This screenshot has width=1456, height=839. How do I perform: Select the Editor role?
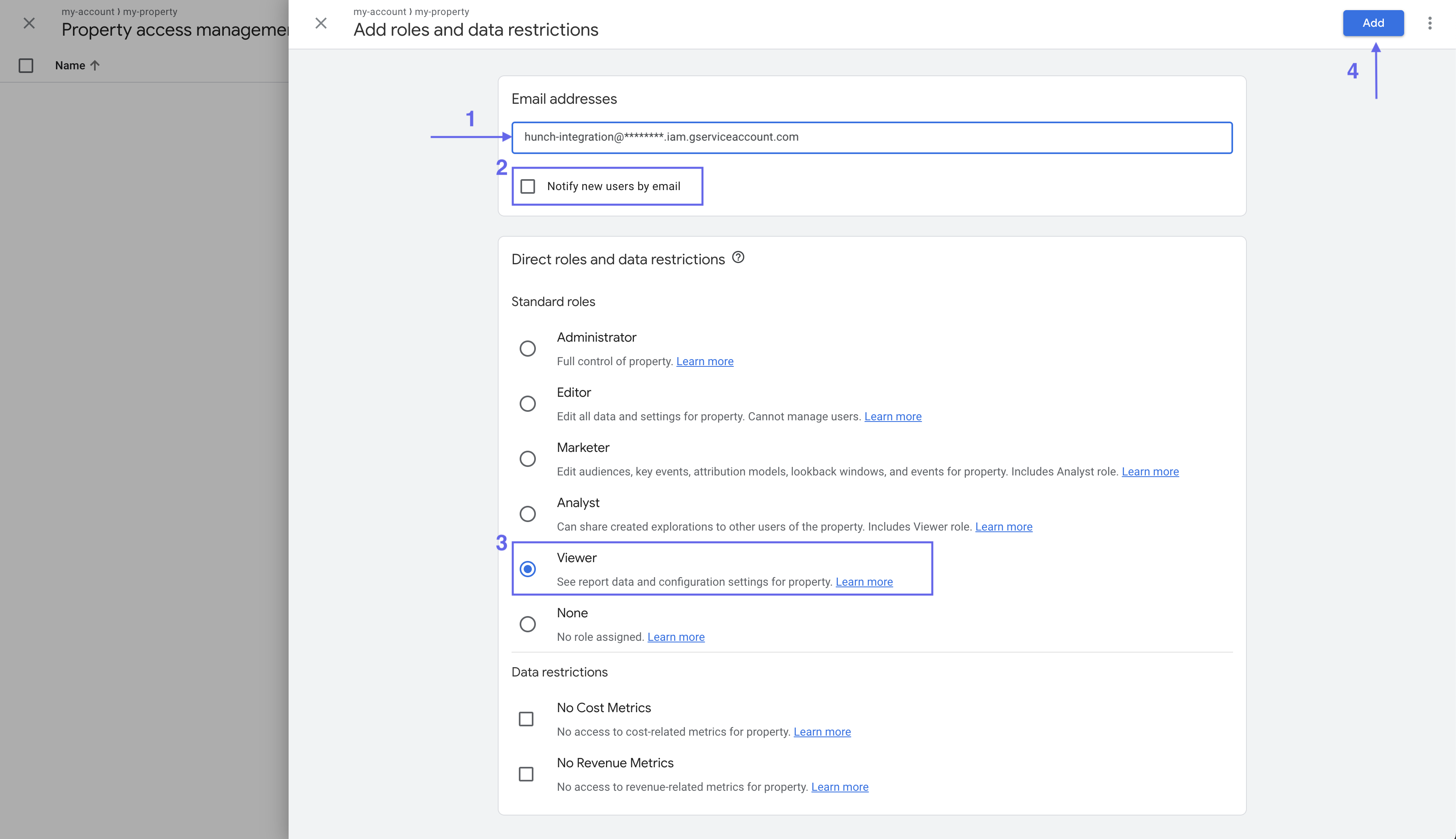[528, 403]
